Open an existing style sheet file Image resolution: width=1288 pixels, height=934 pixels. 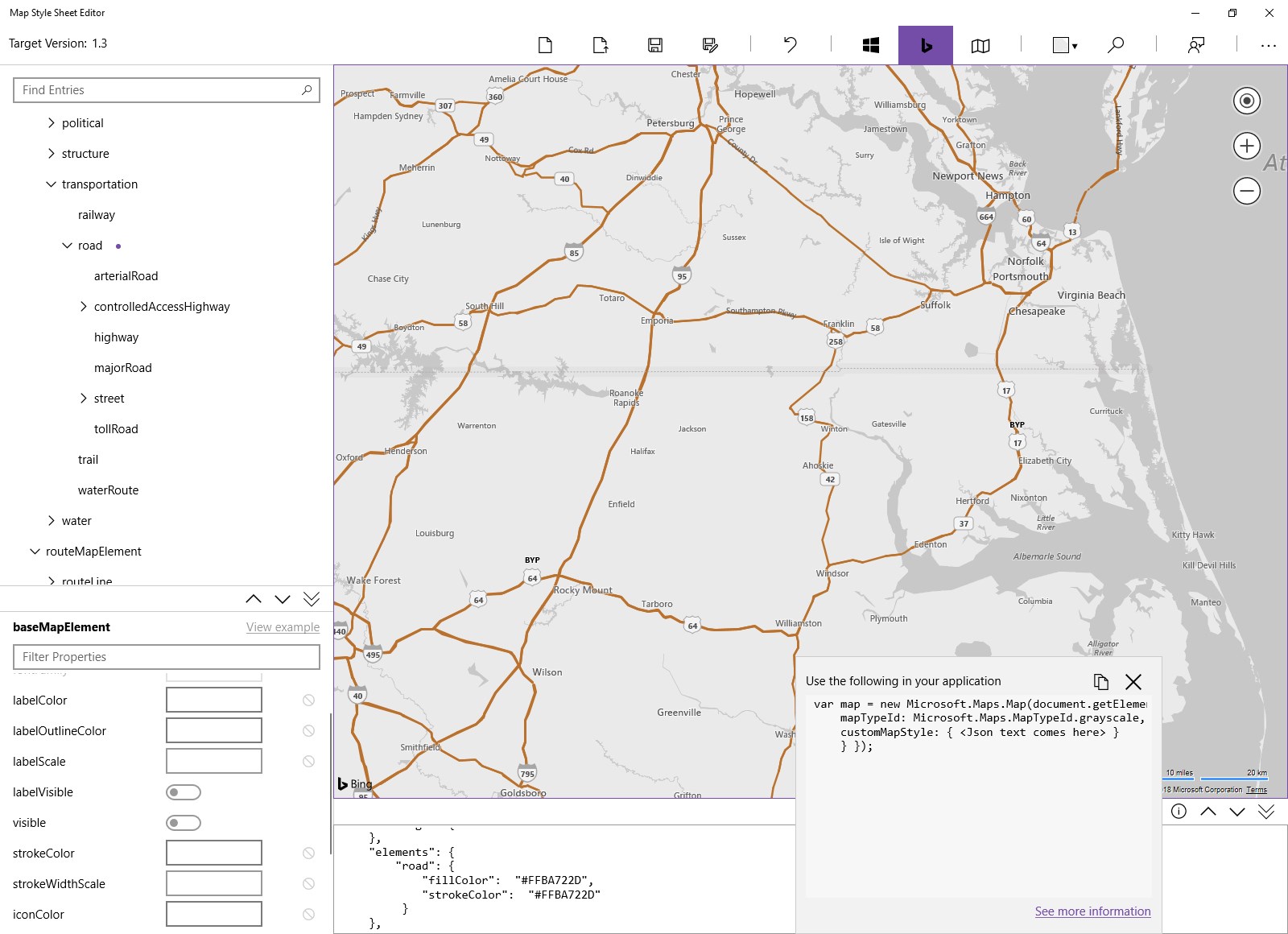click(x=601, y=45)
